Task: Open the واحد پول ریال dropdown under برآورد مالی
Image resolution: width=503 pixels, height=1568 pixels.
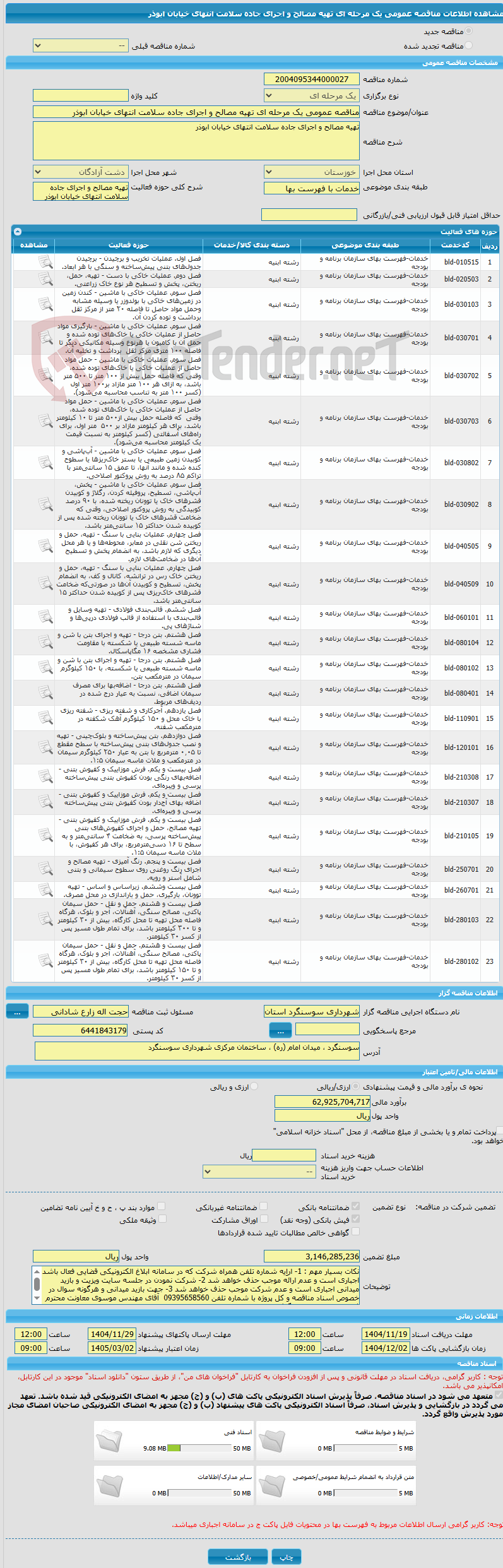Action: [x=323, y=1115]
